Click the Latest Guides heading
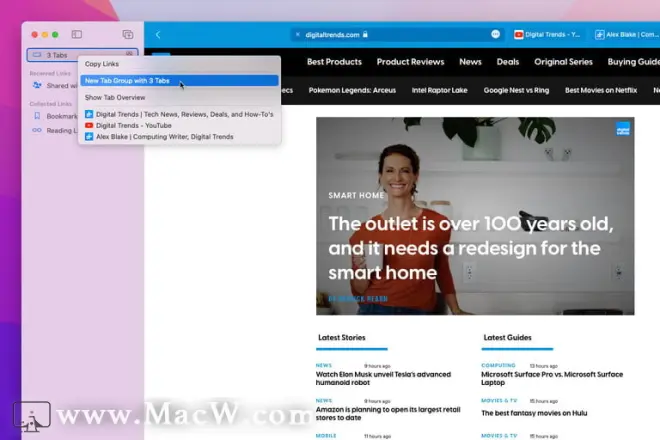The image size is (660, 440). pos(507,337)
